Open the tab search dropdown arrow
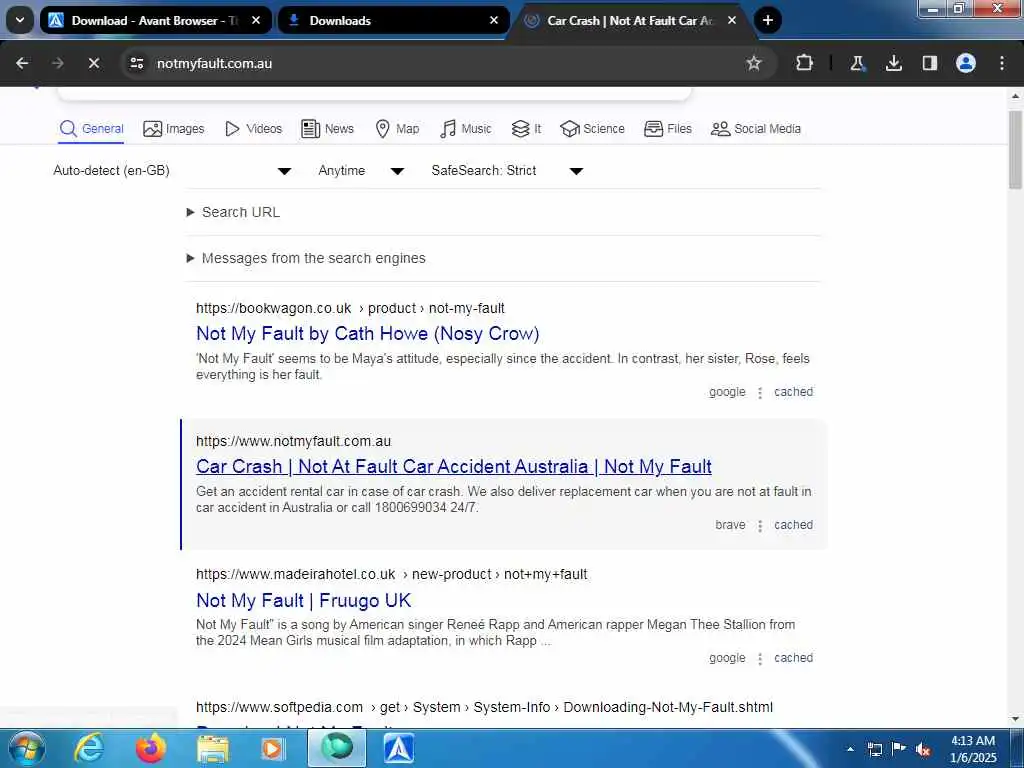 tap(20, 20)
